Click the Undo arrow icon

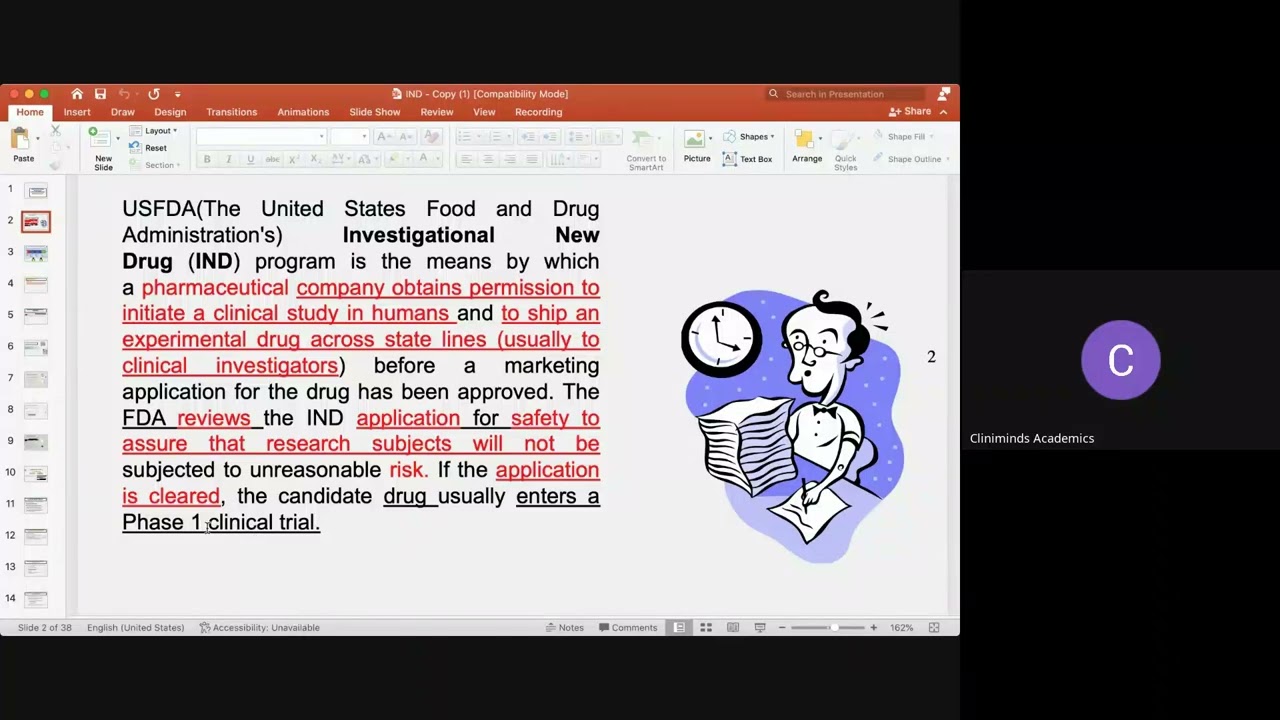click(124, 94)
